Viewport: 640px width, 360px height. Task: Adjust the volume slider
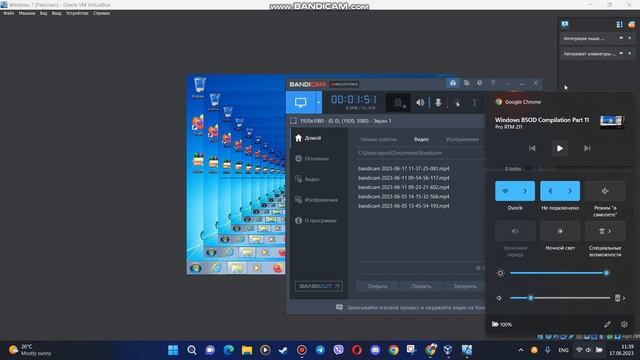pyautogui.click(x=560, y=298)
